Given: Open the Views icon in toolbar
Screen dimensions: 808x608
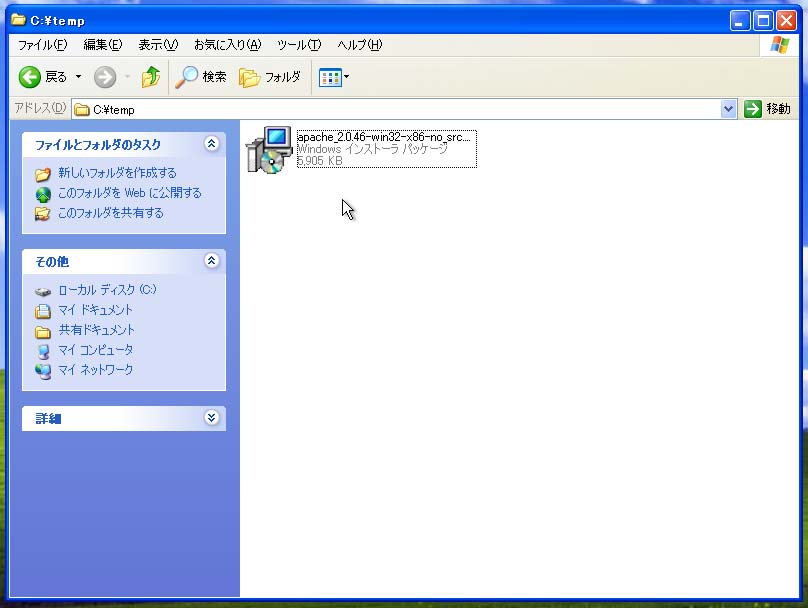Looking at the screenshot, I should 330,77.
